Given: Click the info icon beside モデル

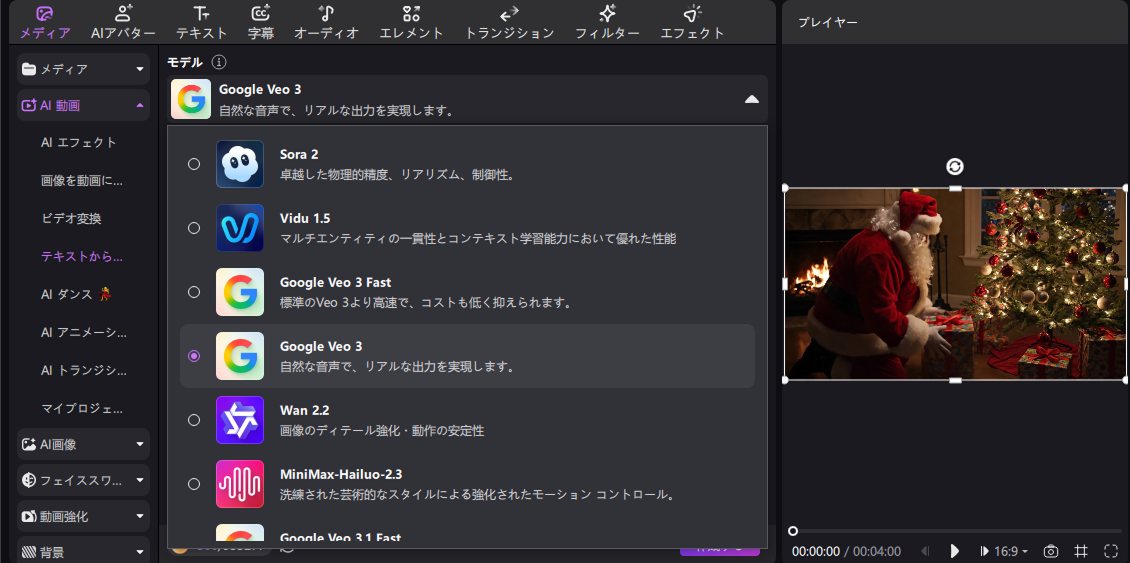Looking at the screenshot, I should [219, 62].
